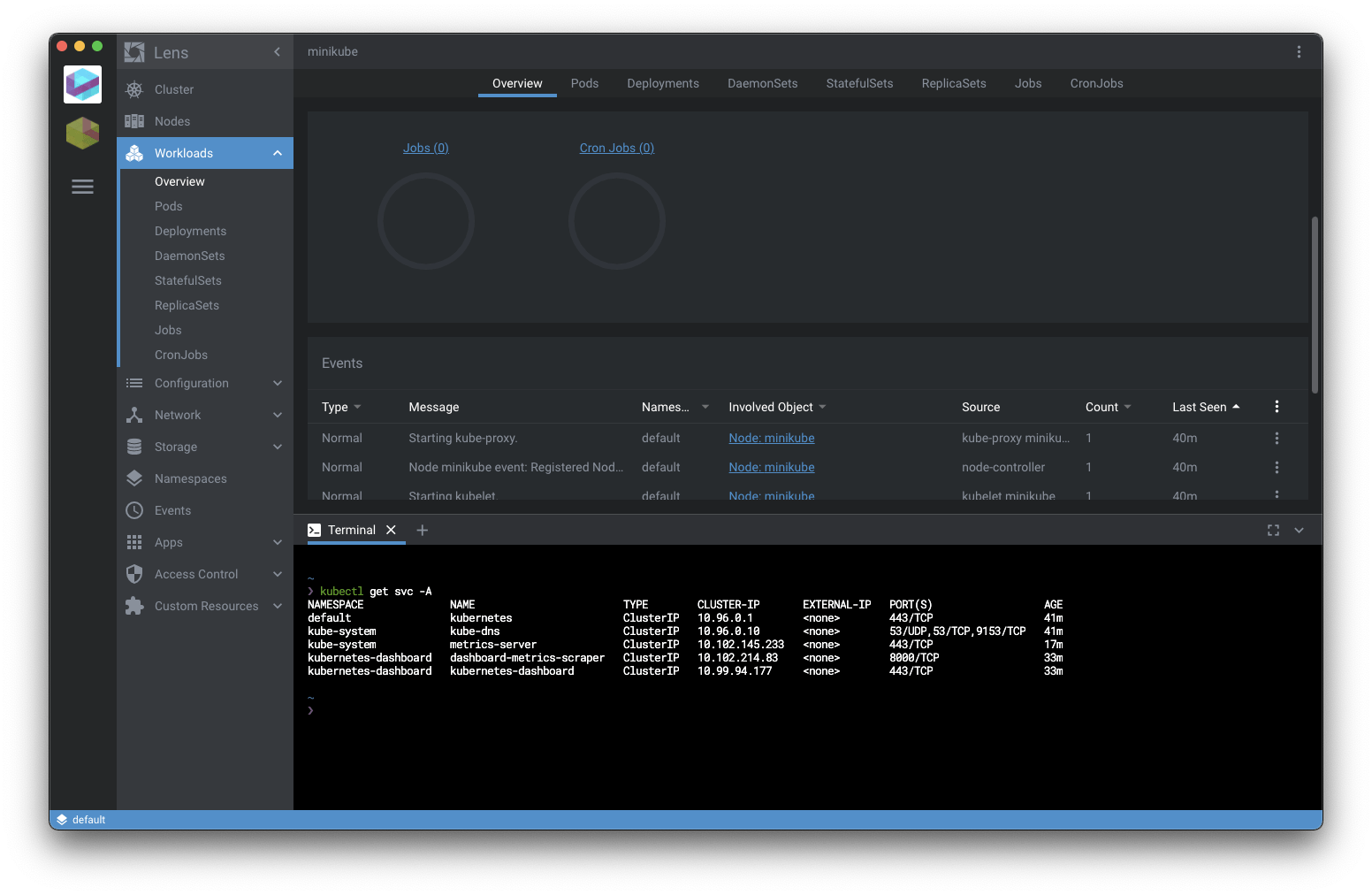Viewport: 1372px width, 895px height.
Task: Click the Apps grid icon
Action: pos(134,542)
